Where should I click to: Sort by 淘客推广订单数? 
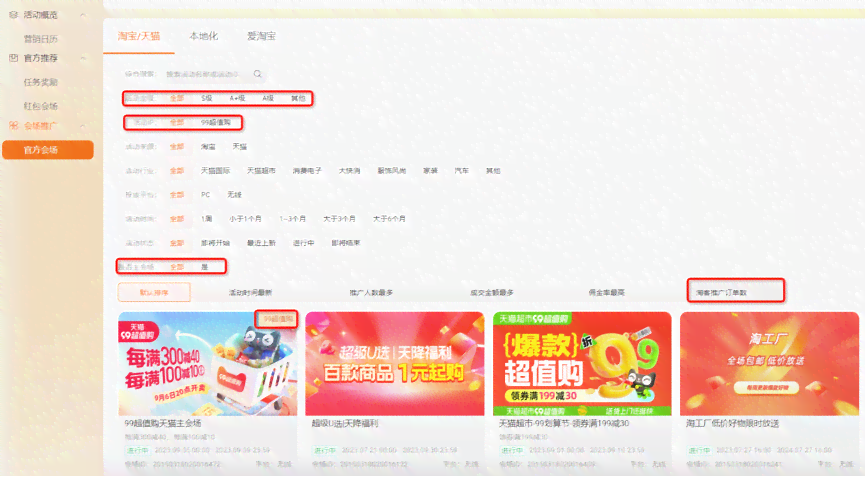[721, 293]
